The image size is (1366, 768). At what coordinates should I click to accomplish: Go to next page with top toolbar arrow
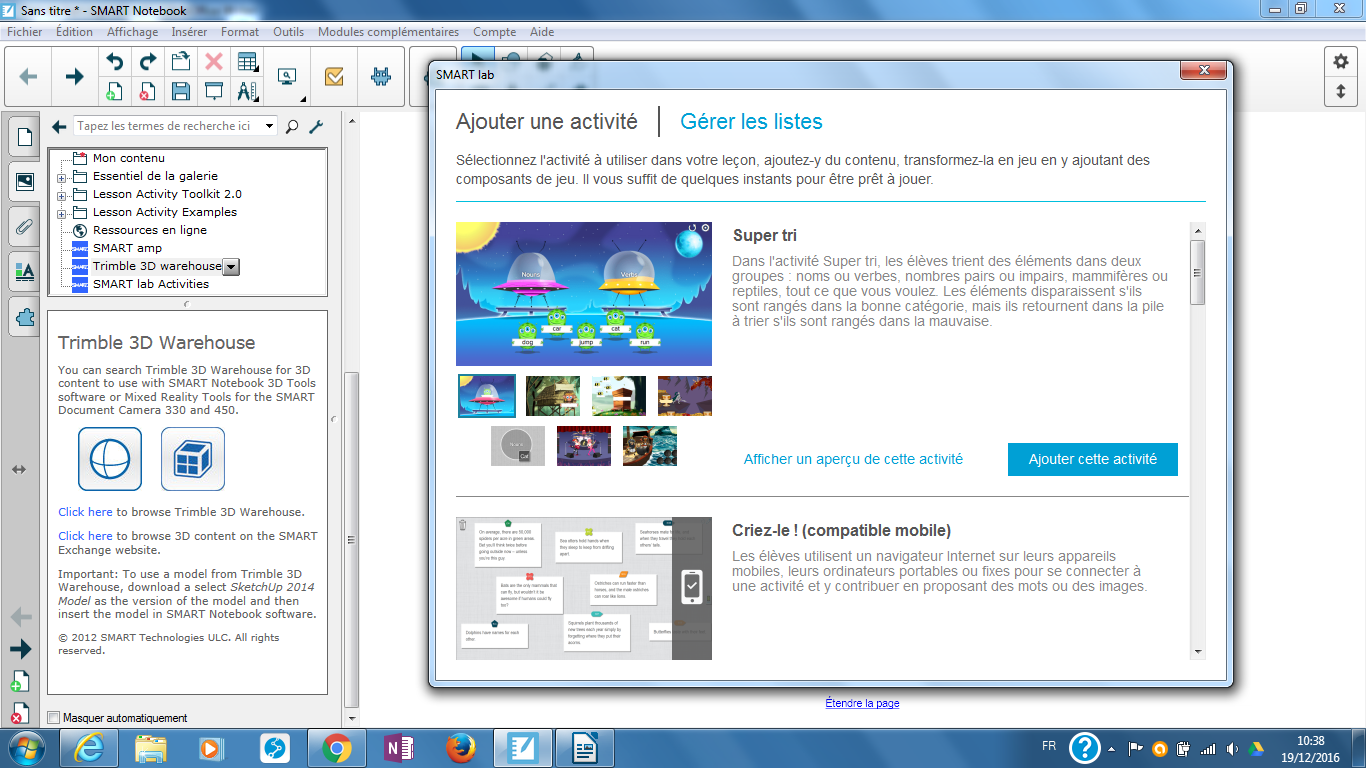[x=74, y=76]
